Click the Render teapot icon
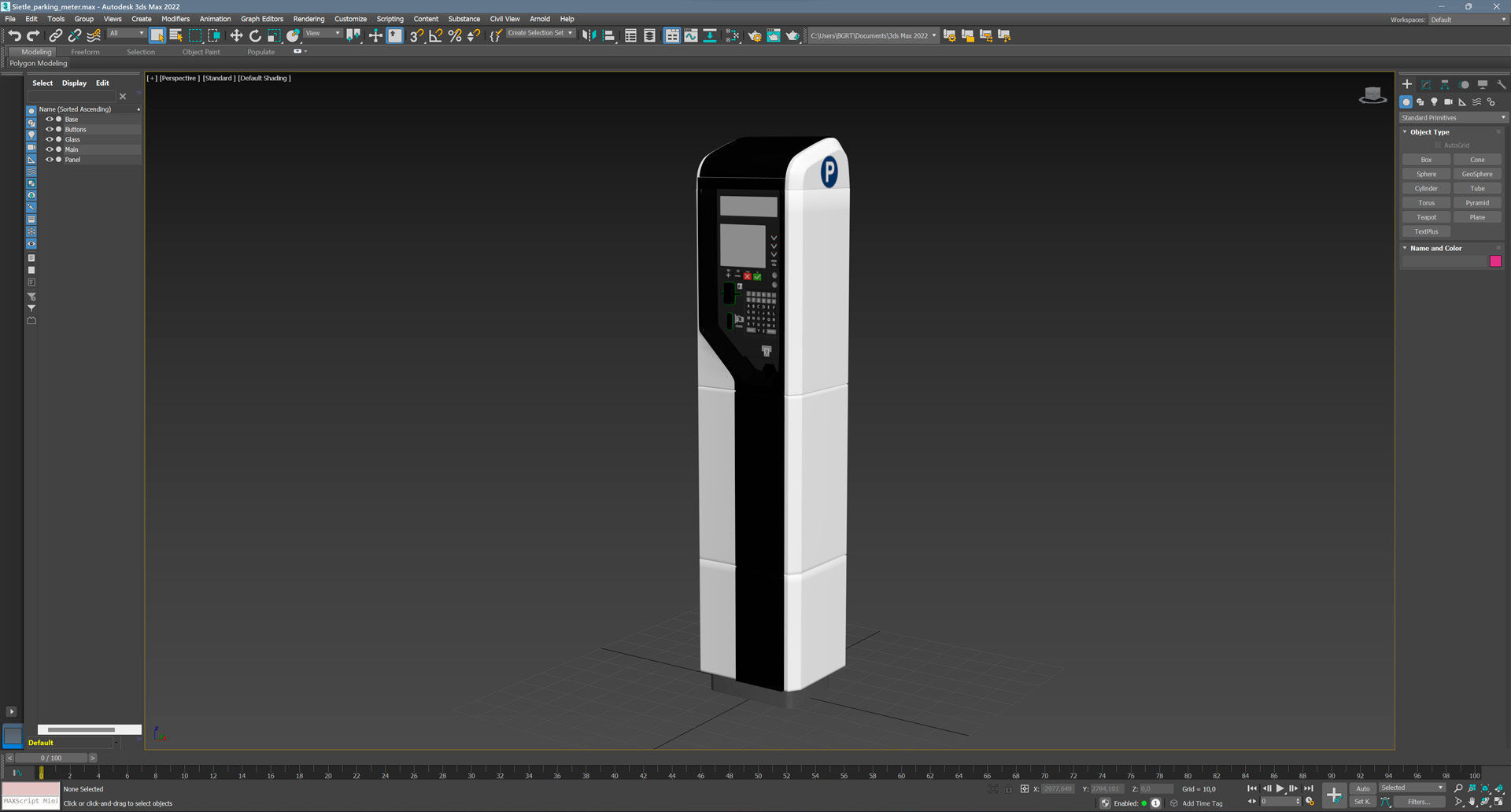The height and width of the screenshot is (812, 1511). tap(792, 35)
